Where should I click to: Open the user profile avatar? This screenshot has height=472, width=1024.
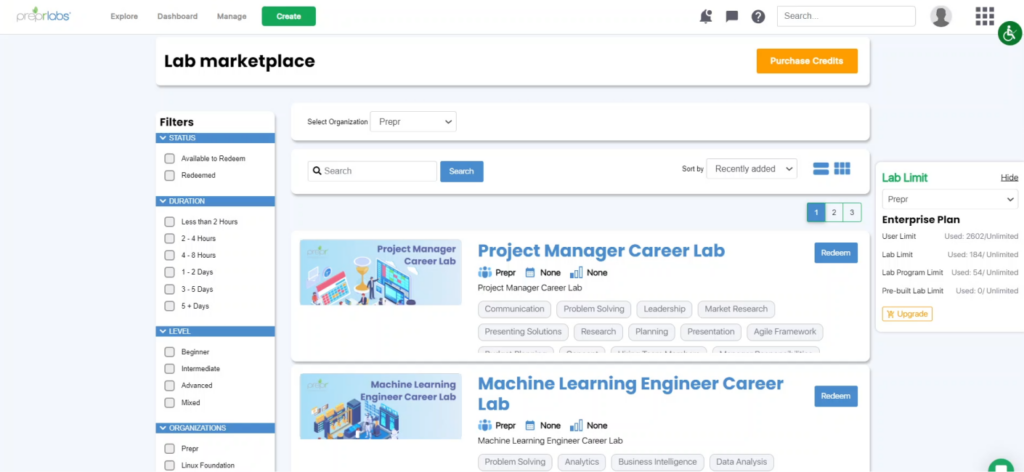[940, 16]
